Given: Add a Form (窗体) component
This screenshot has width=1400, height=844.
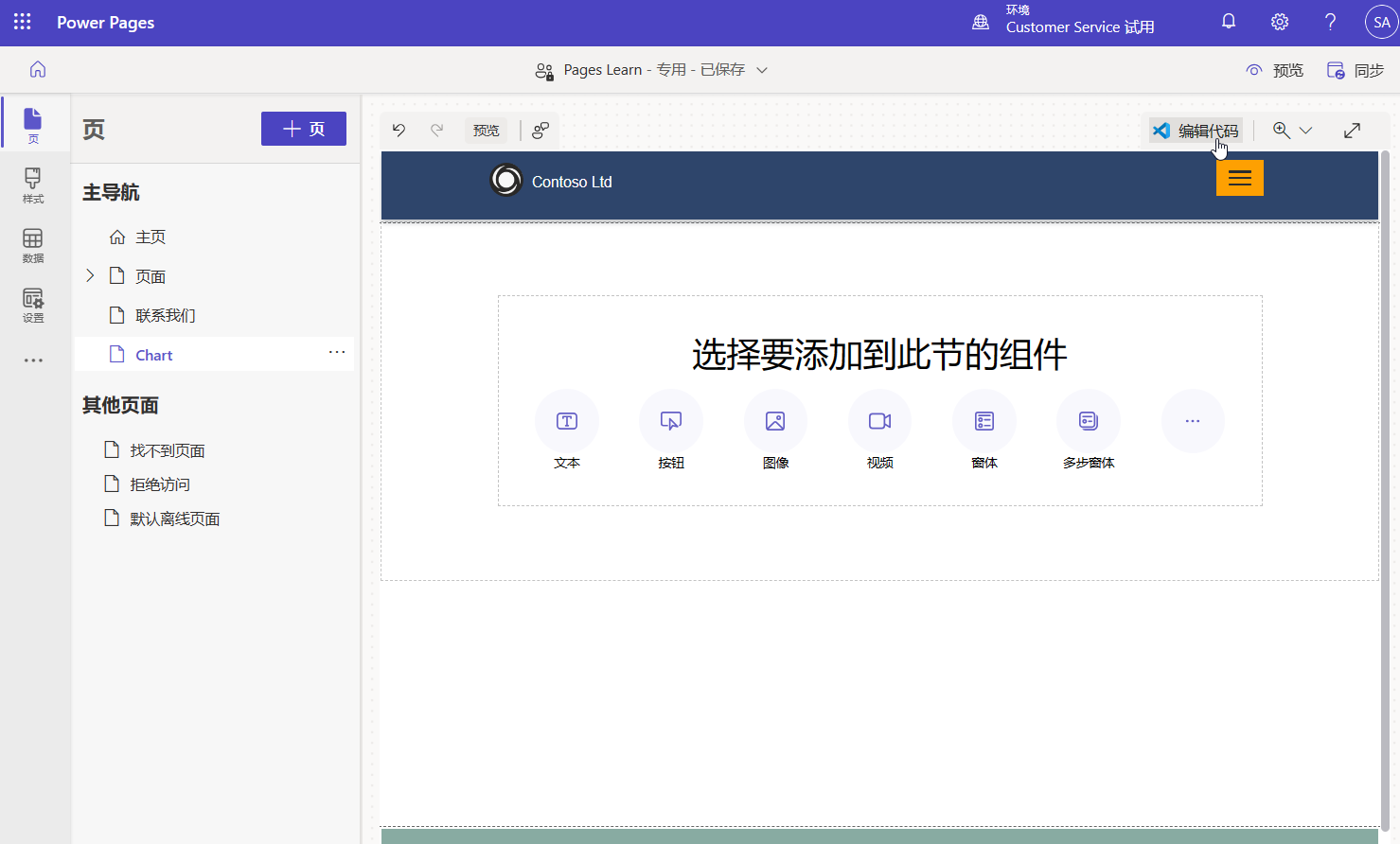Looking at the screenshot, I should [x=984, y=421].
